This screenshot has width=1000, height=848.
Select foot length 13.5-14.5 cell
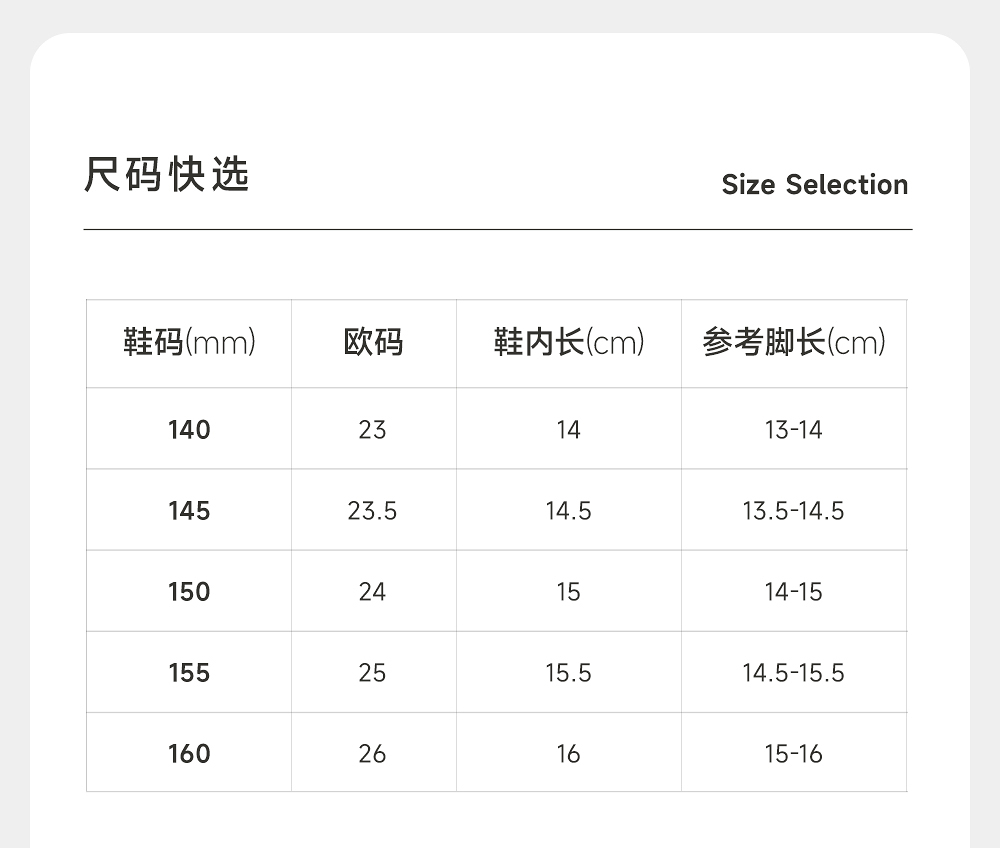click(794, 511)
